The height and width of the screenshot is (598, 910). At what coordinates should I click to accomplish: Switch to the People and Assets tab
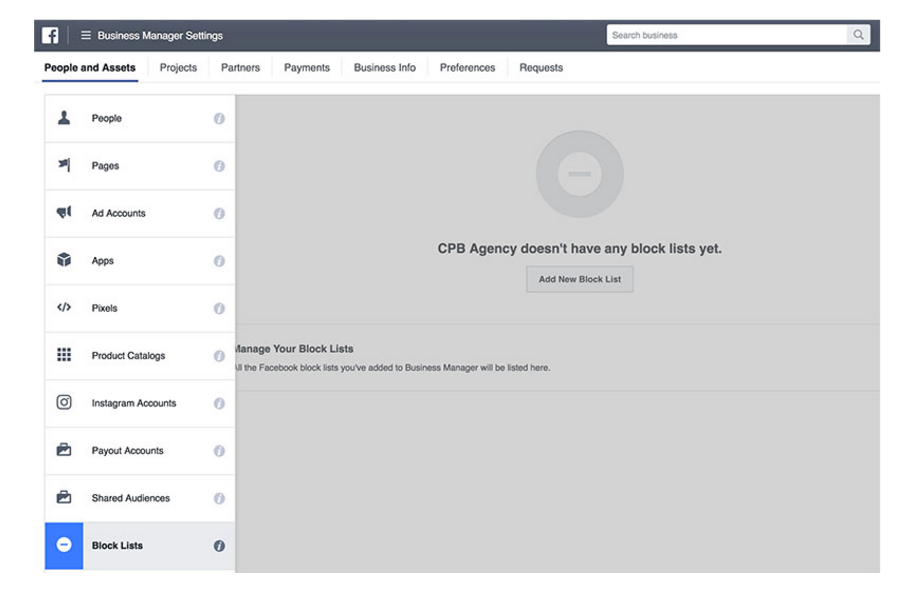[90, 68]
